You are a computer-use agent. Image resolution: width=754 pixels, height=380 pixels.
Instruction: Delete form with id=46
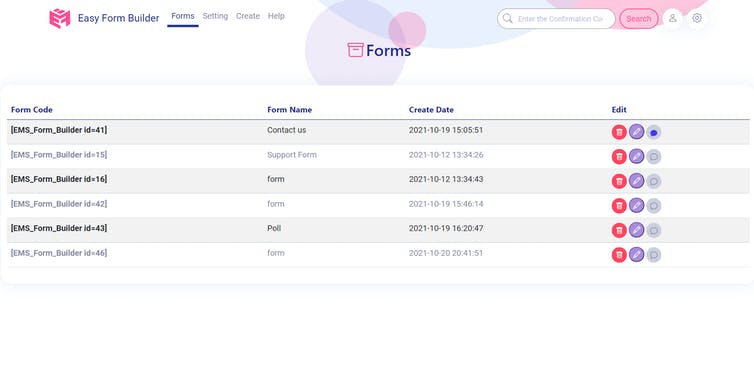tap(619, 254)
